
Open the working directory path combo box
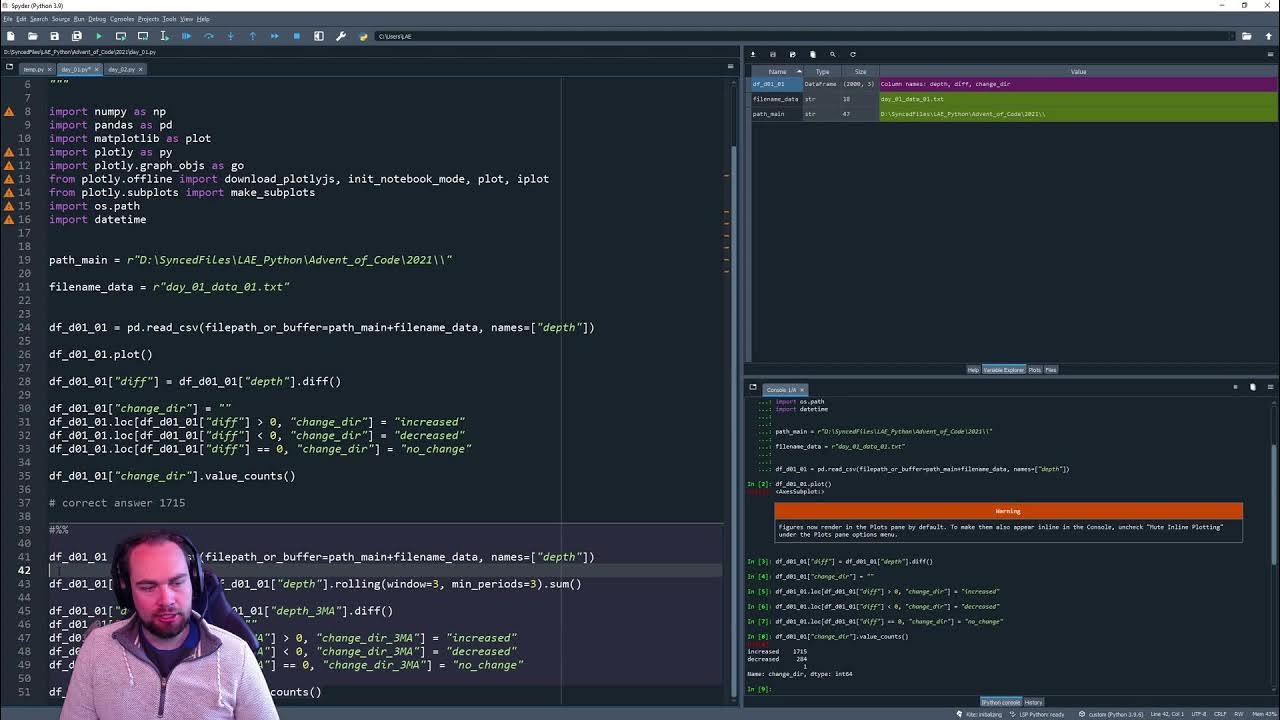804,36
